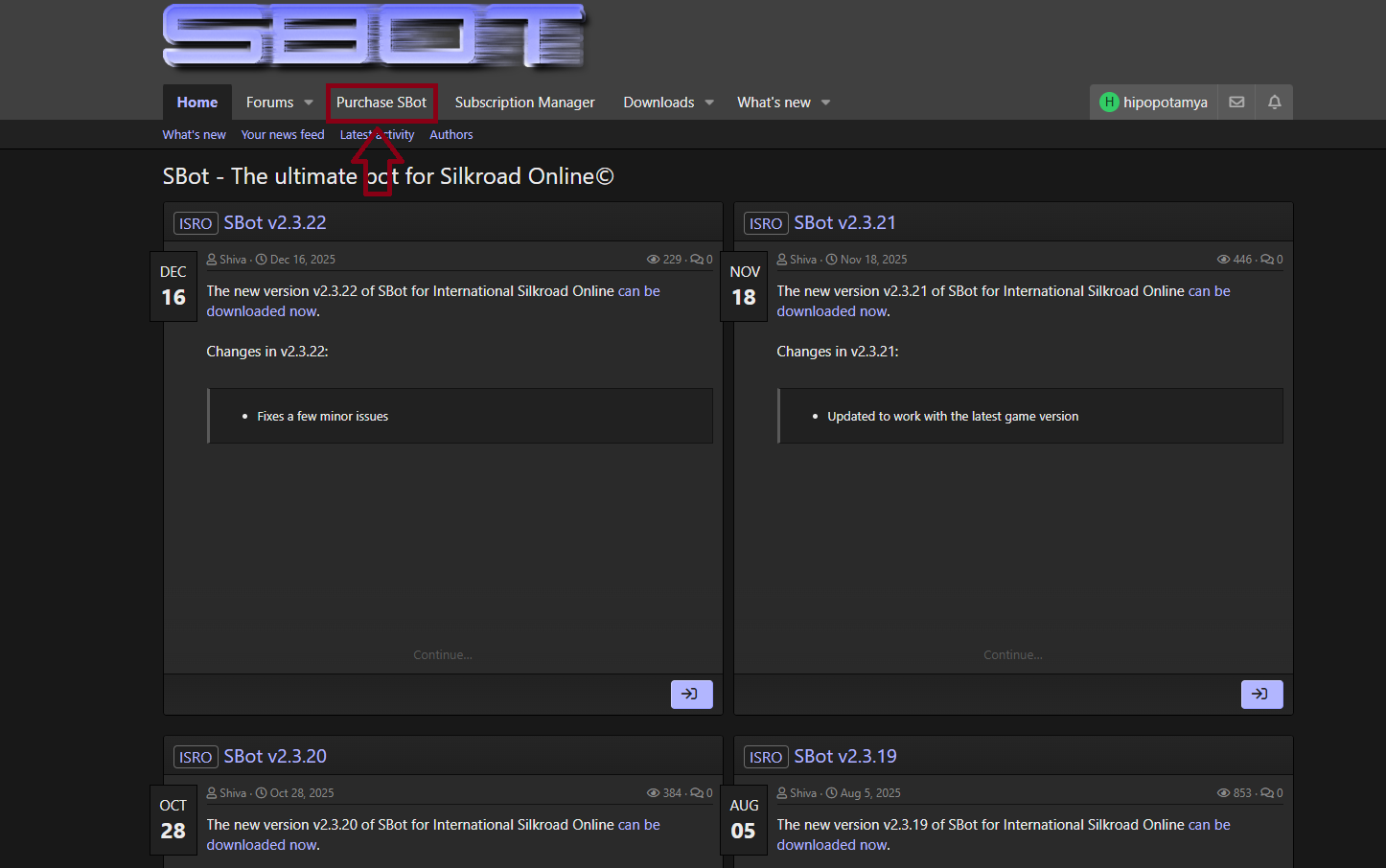Expand the Forums dropdown arrow

(x=309, y=103)
